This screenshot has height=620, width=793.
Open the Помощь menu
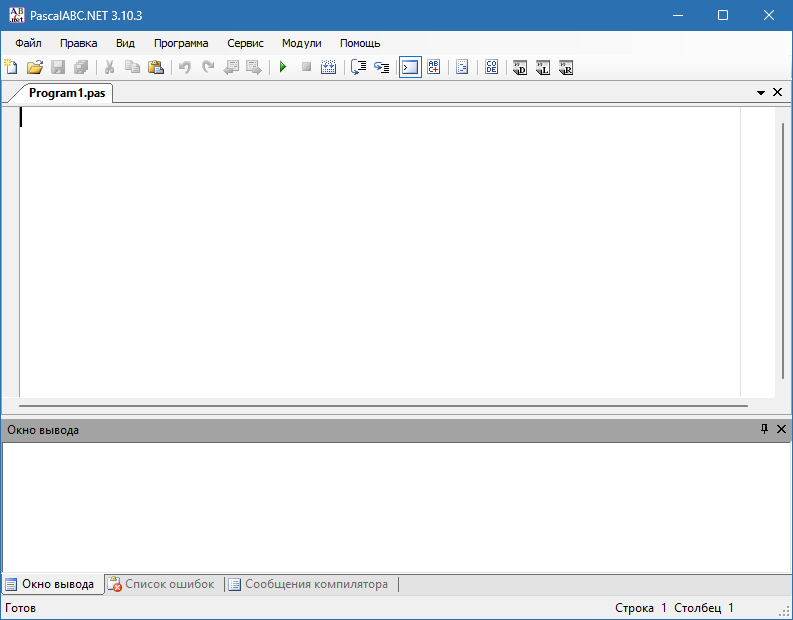pyautogui.click(x=360, y=43)
